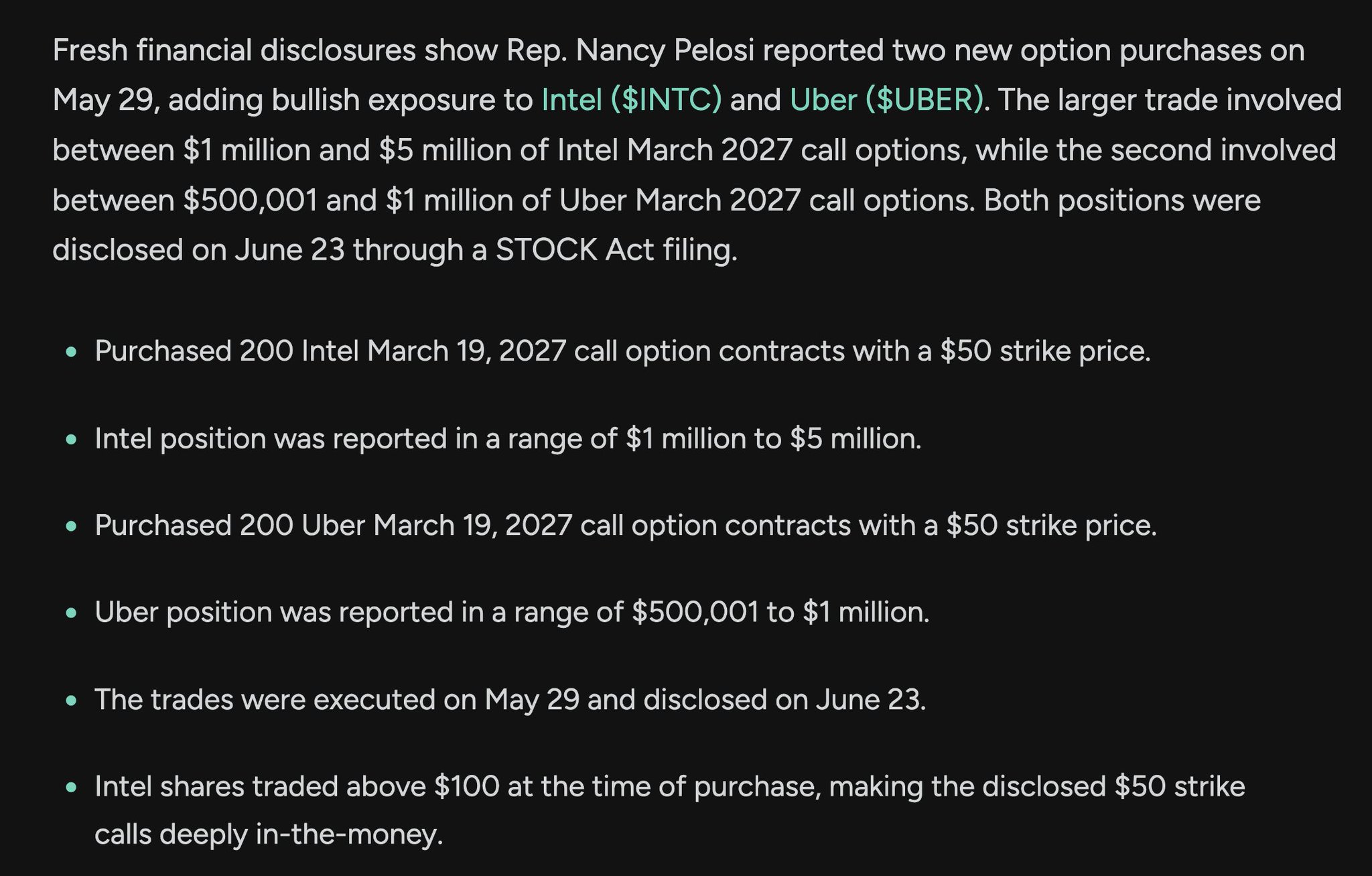Open the Intel ($INTC) ticker link
This screenshot has width=1372, height=876.
pyautogui.click(x=631, y=100)
